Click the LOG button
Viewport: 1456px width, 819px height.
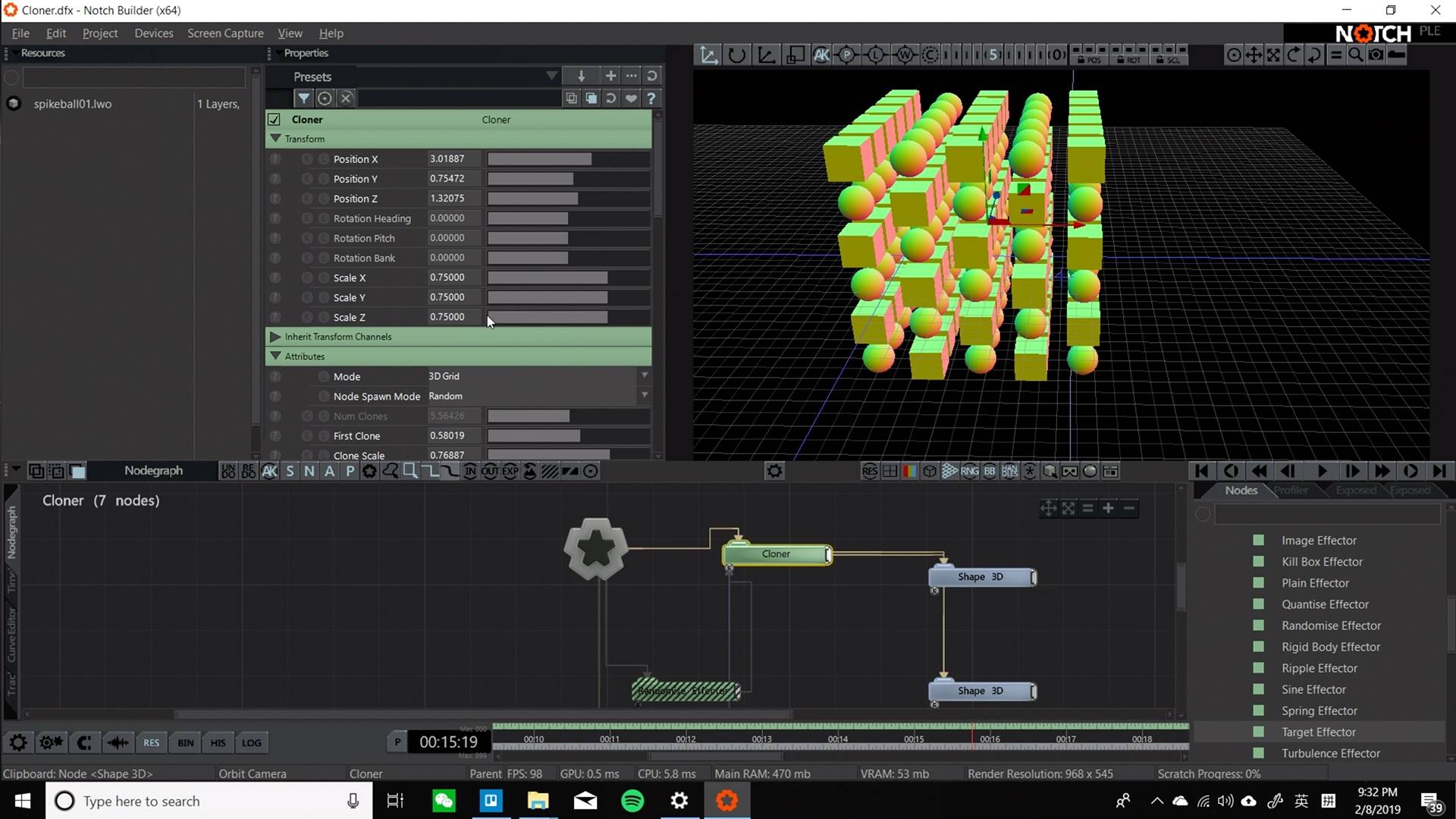pyautogui.click(x=251, y=742)
